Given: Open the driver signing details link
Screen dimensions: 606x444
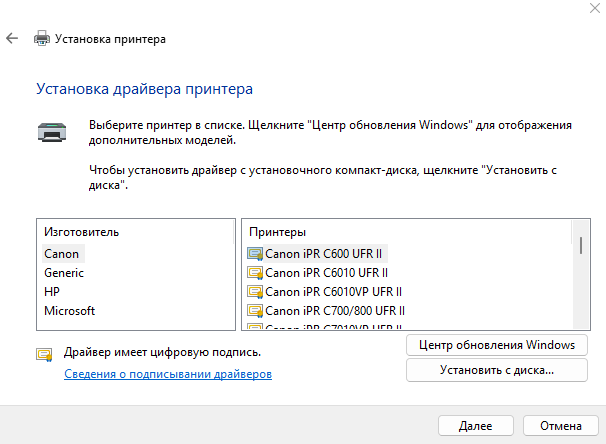Looking at the screenshot, I should point(168,374).
